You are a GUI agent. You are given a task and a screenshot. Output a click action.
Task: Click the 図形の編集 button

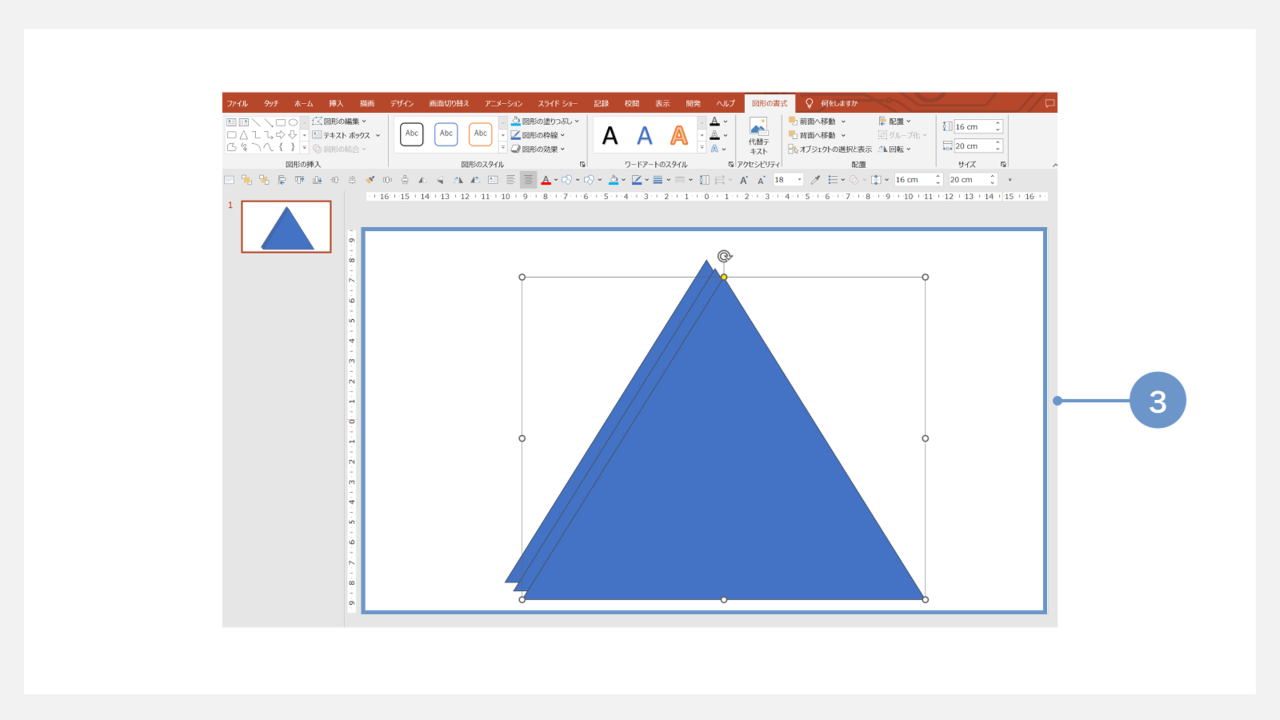pos(340,121)
